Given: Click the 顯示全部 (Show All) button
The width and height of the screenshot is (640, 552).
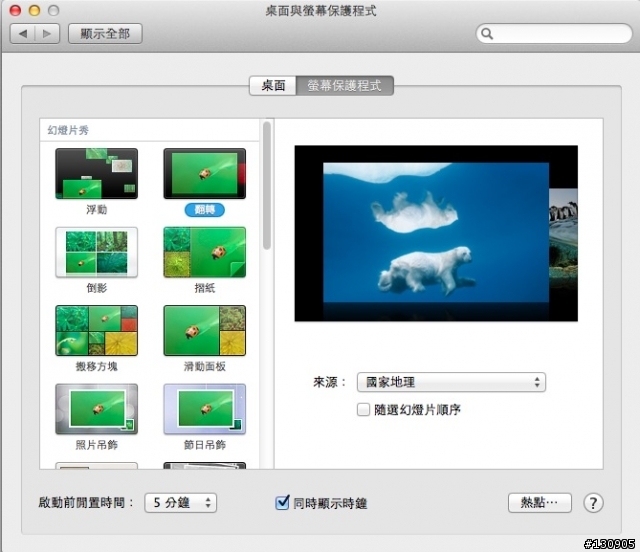Looking at the screenshot, I should point(105,33).
